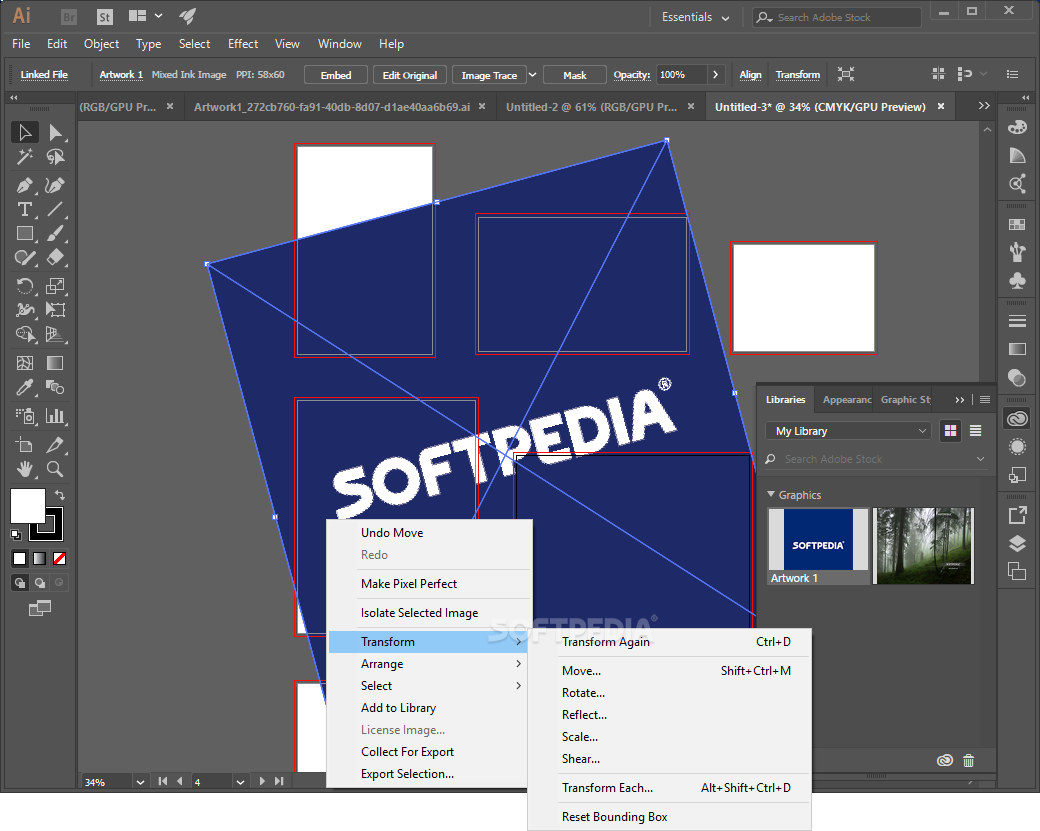1040x831 pixels.
Task: Choose Arrange in the context menu
Action: [x=430, y=664]
